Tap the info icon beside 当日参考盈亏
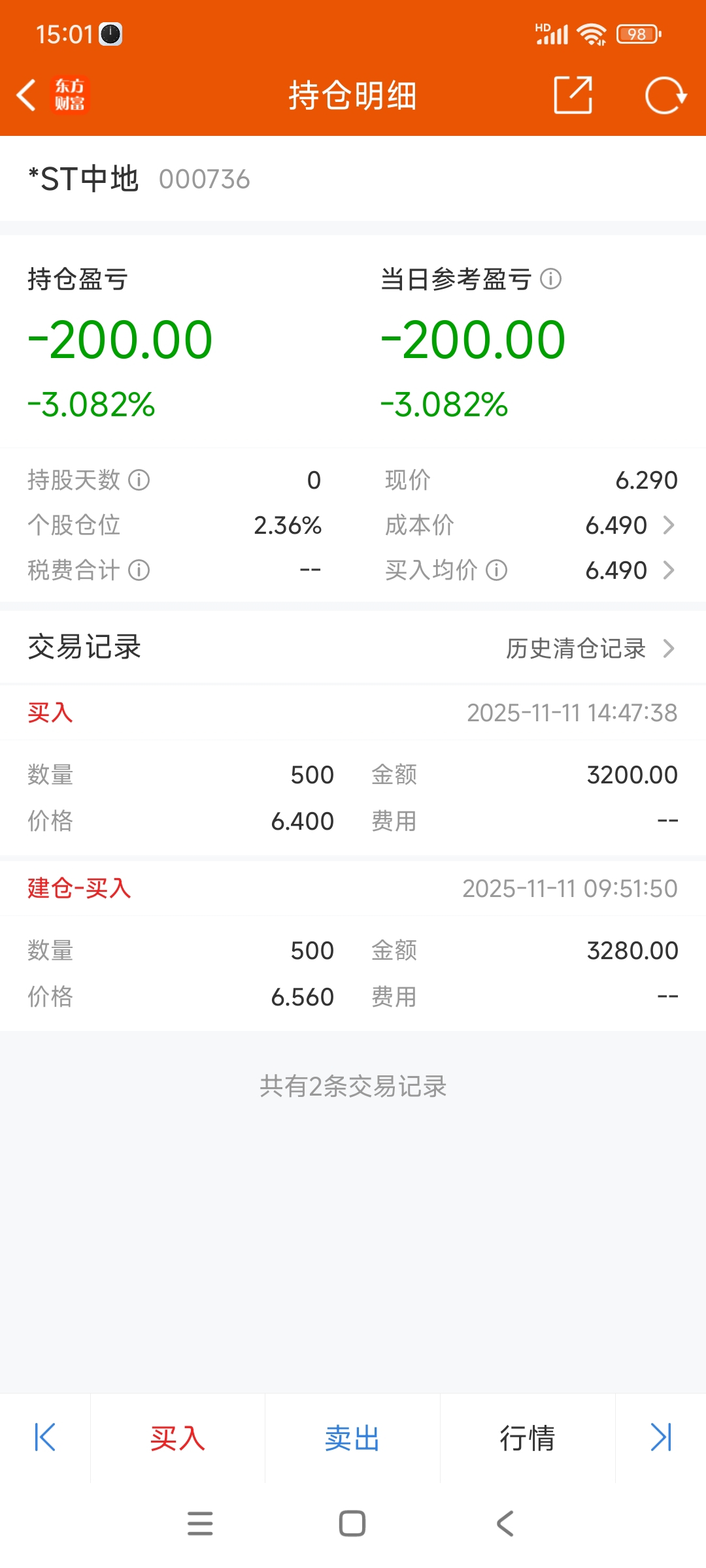 551,280
